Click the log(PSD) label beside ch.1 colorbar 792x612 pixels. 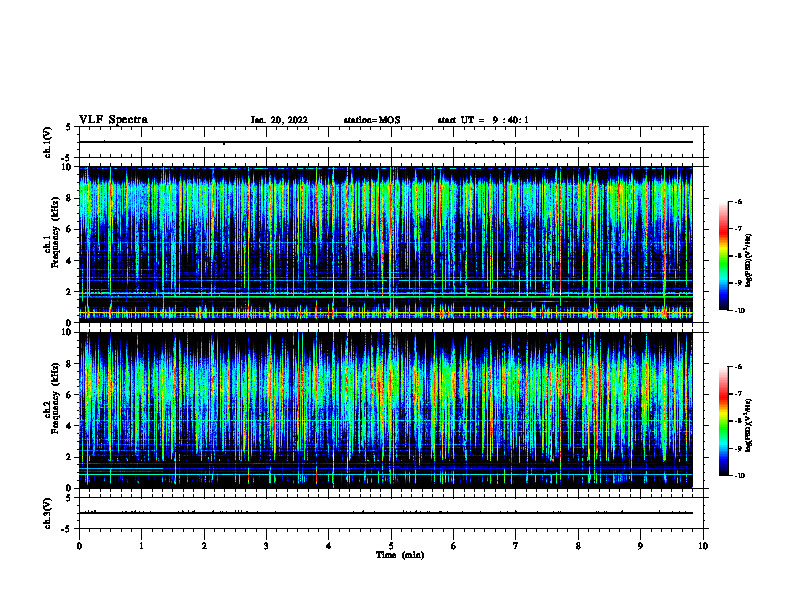pos(749,261)
